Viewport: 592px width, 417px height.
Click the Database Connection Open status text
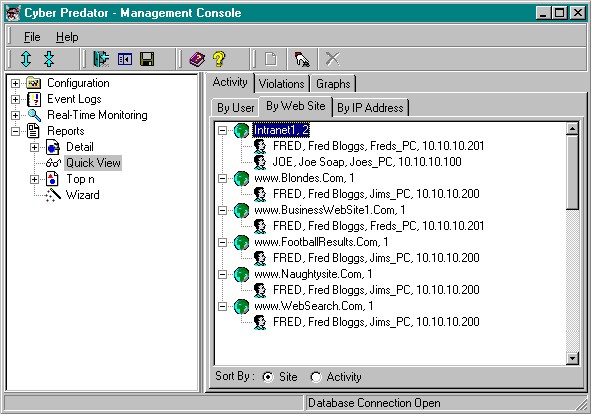374,403
